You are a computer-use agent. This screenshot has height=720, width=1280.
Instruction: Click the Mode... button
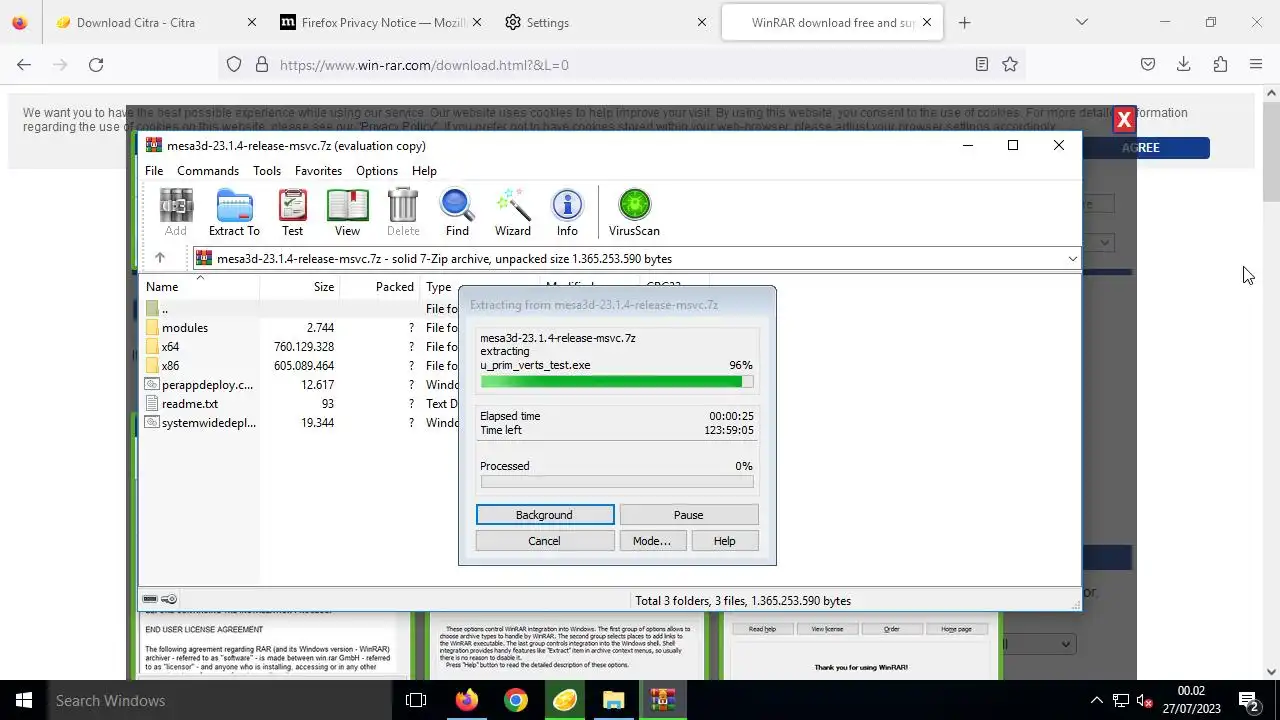pyautogui.click(x=652, y=541)
